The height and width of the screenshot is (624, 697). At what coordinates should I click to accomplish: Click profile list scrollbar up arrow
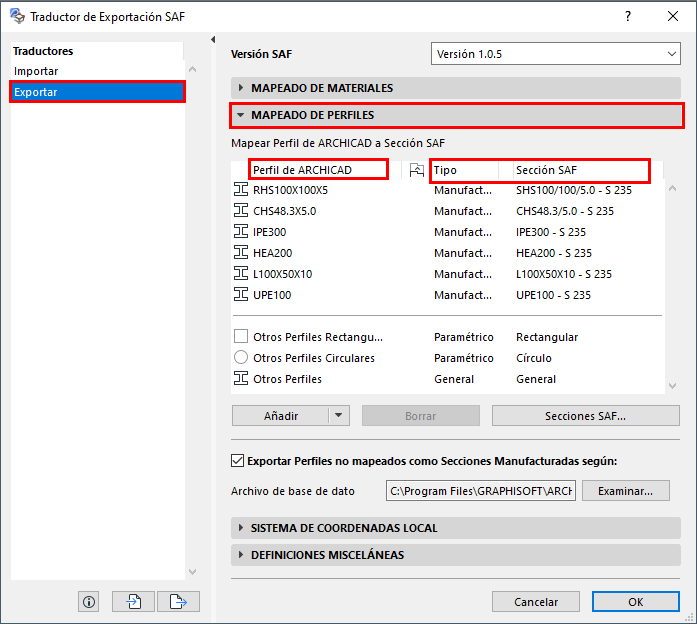click(673, 188)
